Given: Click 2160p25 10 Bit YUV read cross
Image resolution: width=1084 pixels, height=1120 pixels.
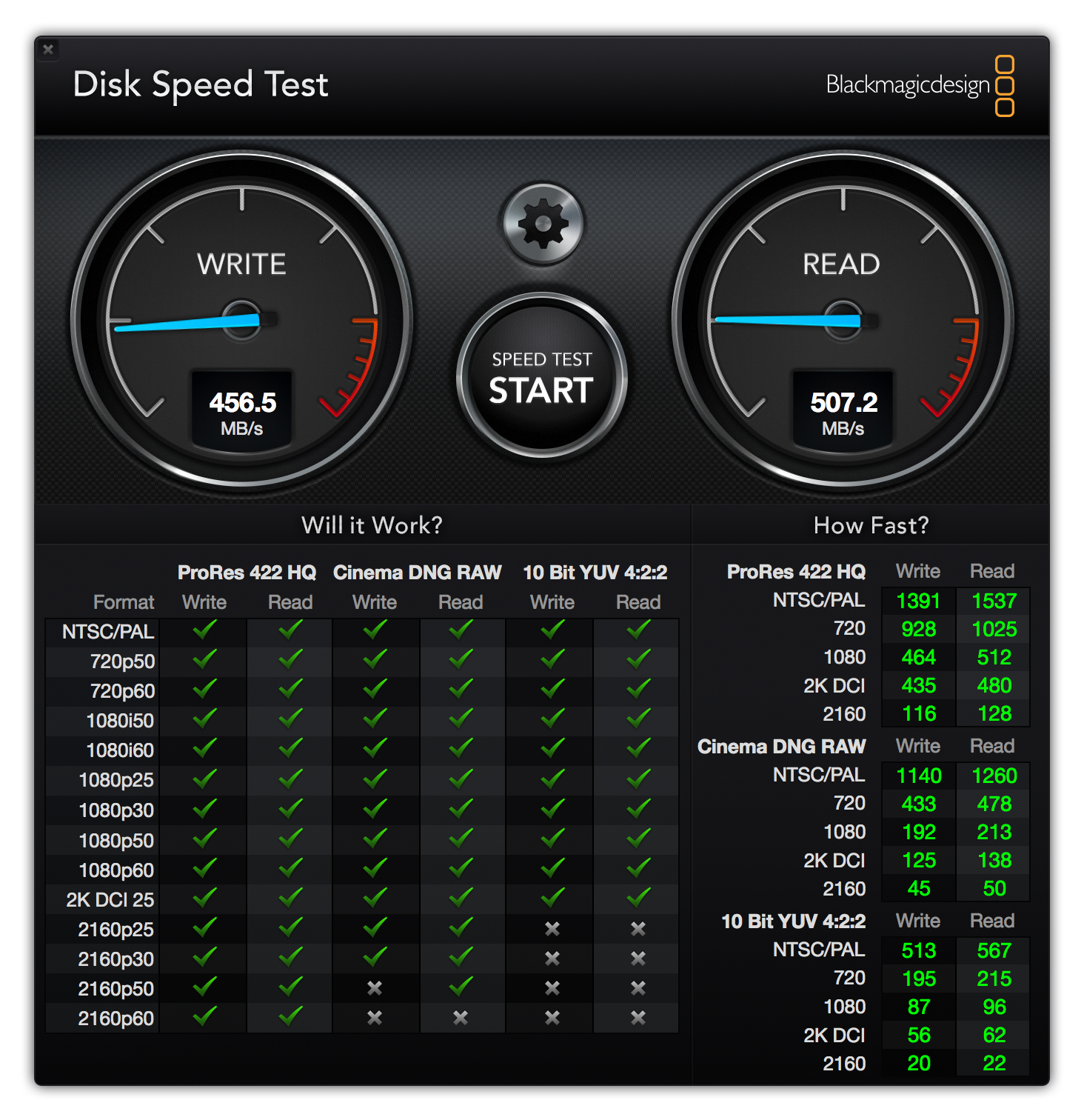Looking at the screenshot, I should (x=638, y=929).
